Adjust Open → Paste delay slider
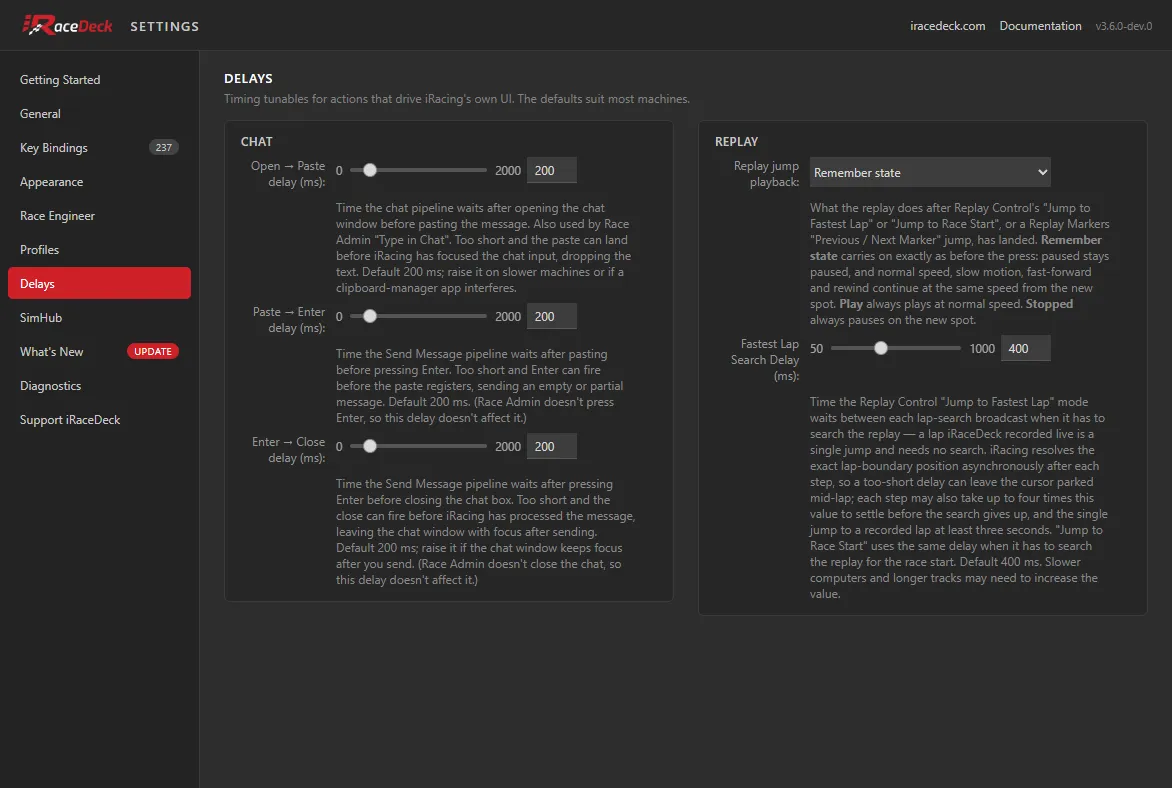Screen dimensions: 1172x788 (x=418, y=170)
